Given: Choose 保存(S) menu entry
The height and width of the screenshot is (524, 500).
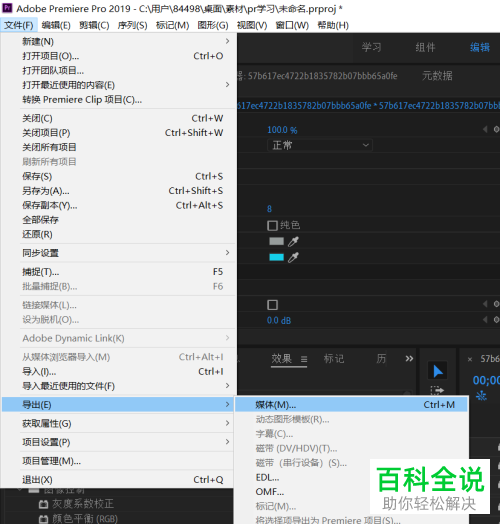Looking at the screenshot, I should pyautogui.click(x=118, y=176).
